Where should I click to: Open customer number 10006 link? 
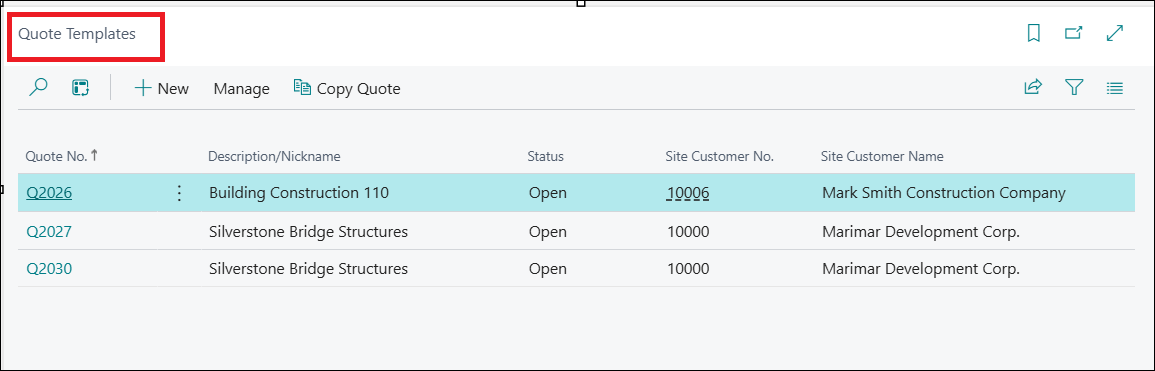[688, 193]
